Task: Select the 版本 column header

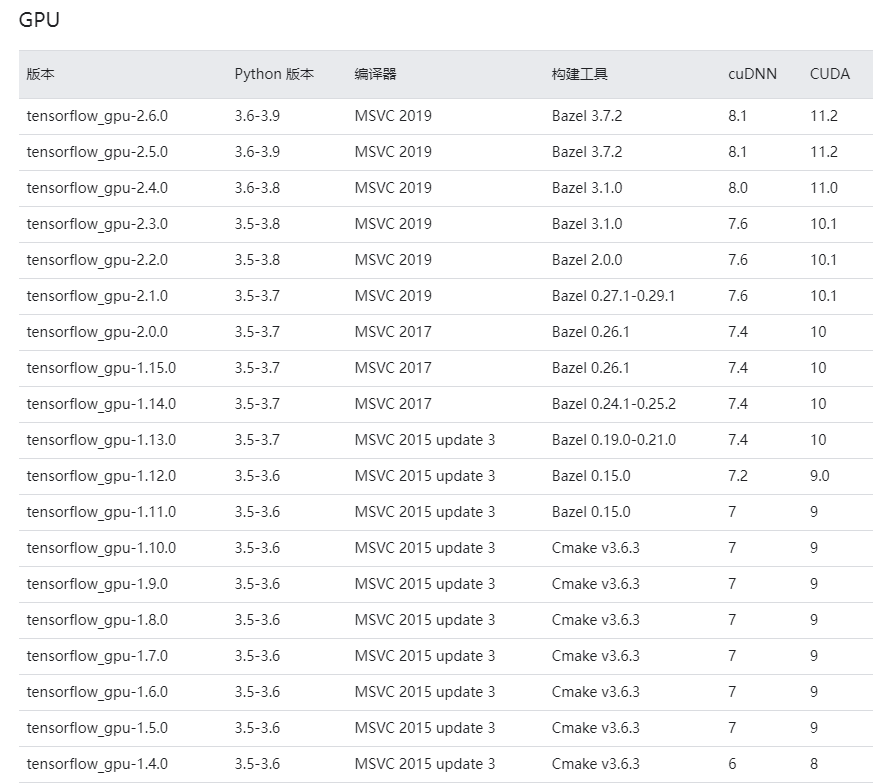Action: tap(40, 74)
